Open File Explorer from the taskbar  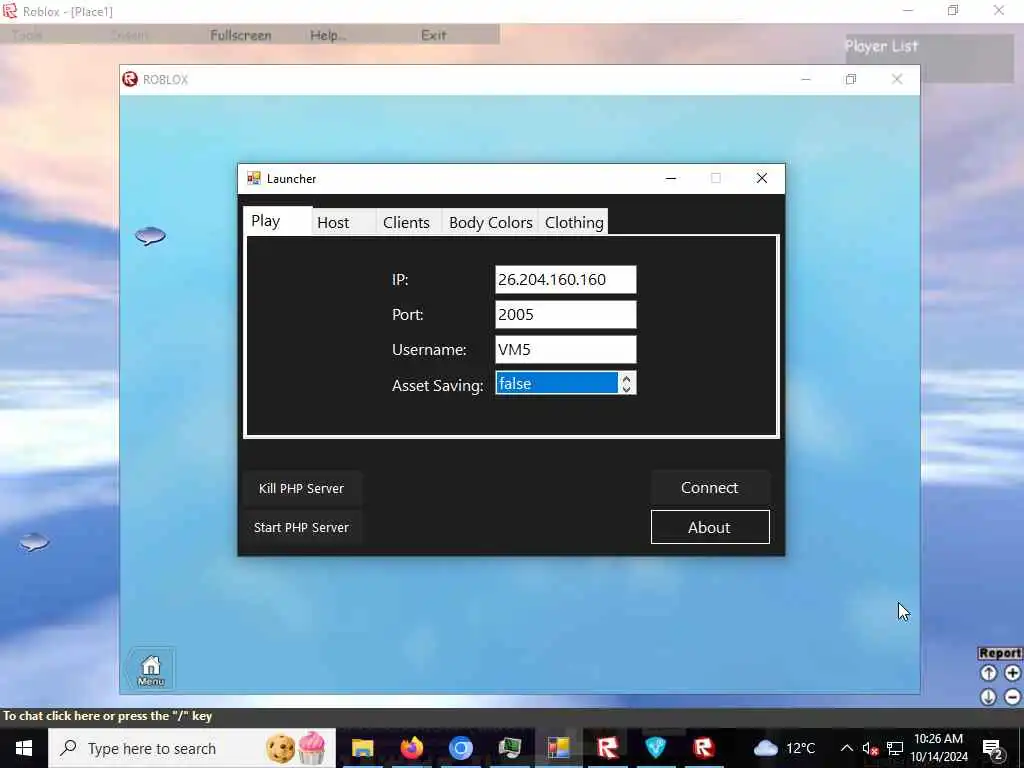pos(362,748)
